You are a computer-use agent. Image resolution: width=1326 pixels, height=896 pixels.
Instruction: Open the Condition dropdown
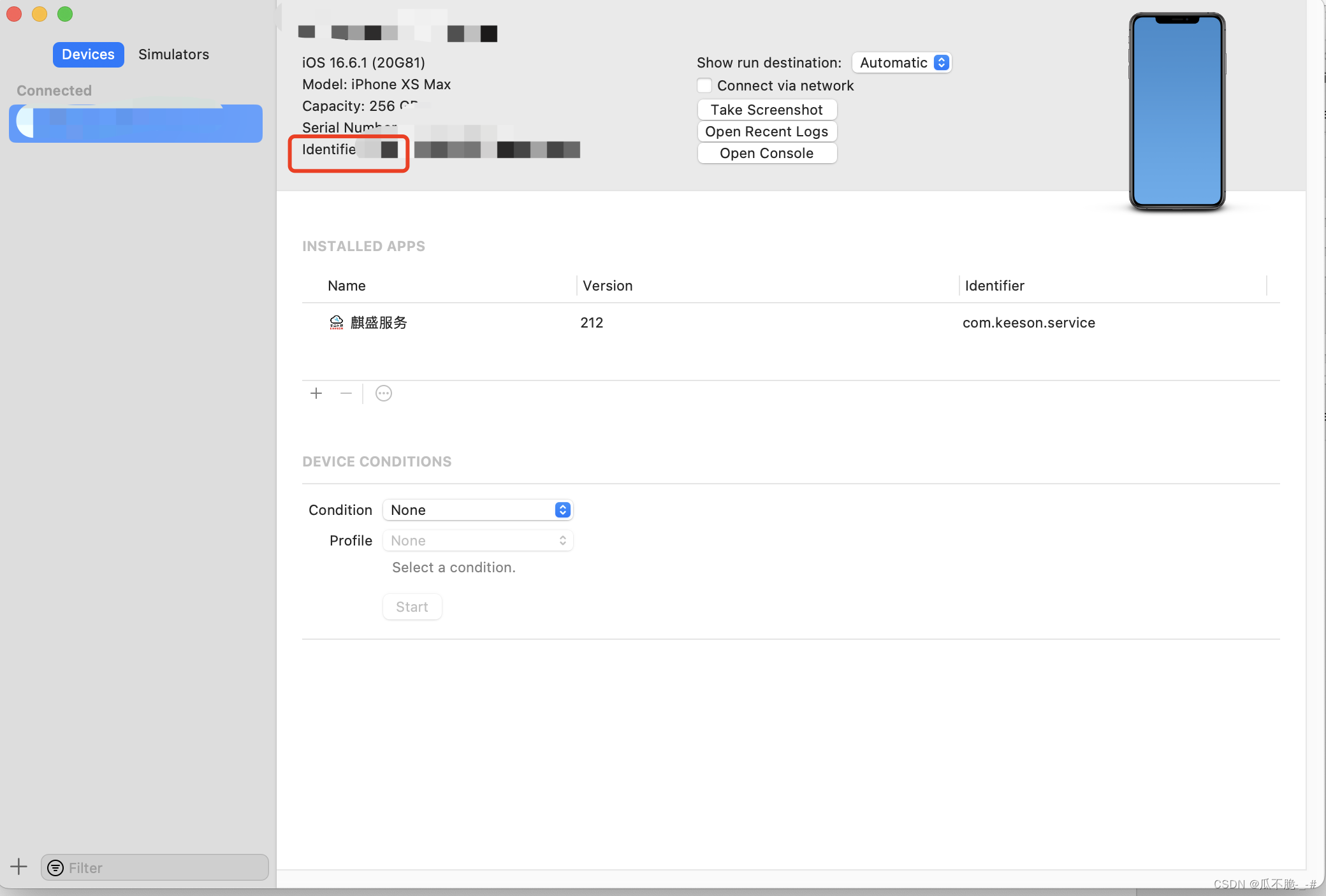[x=477, y=510]
